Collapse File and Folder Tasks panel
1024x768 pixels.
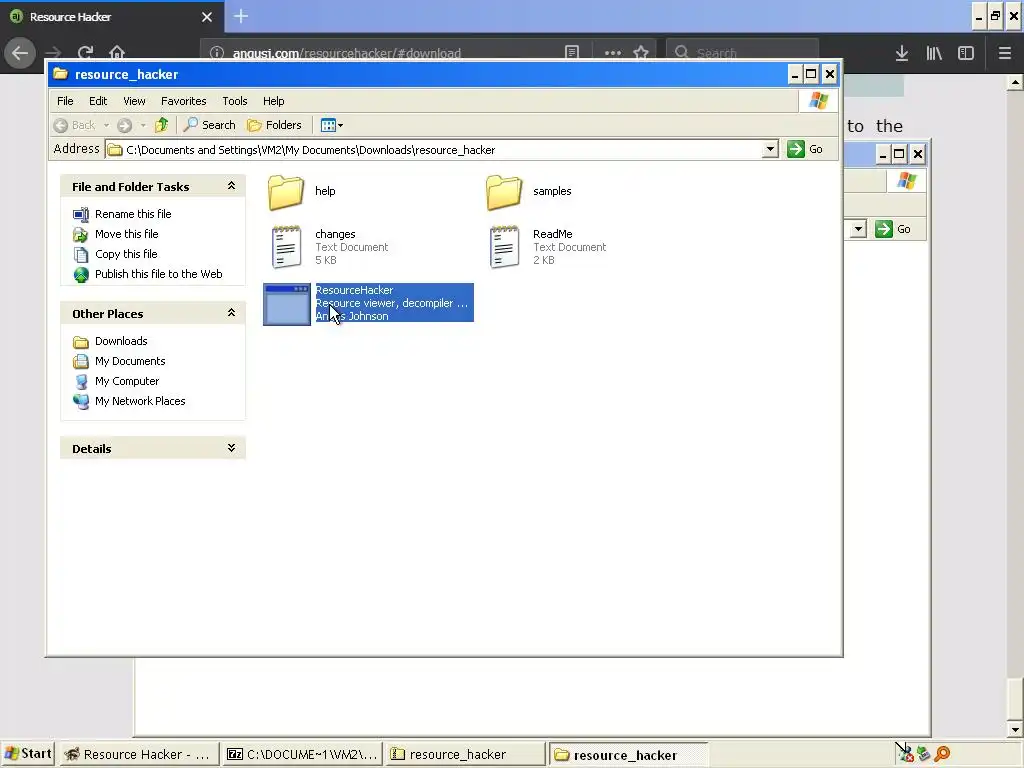pyautogui.click(x=231, y=186)
